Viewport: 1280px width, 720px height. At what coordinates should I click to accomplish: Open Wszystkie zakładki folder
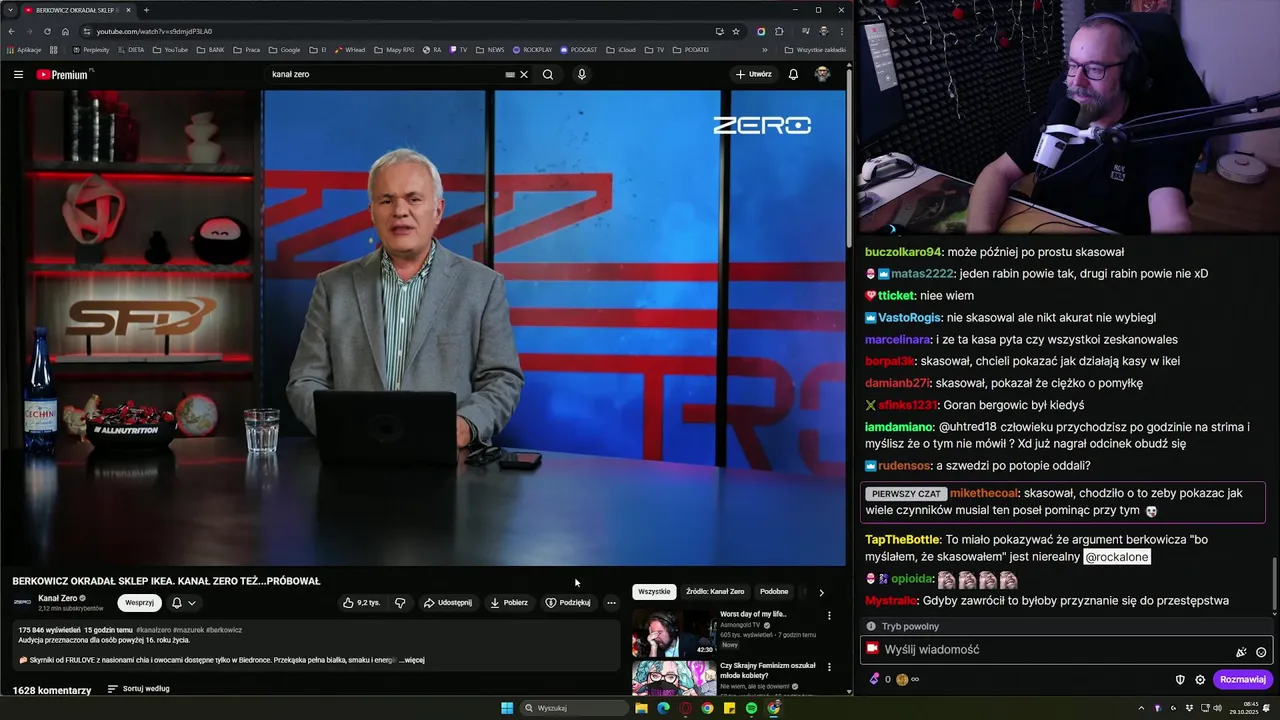[815, 49]
